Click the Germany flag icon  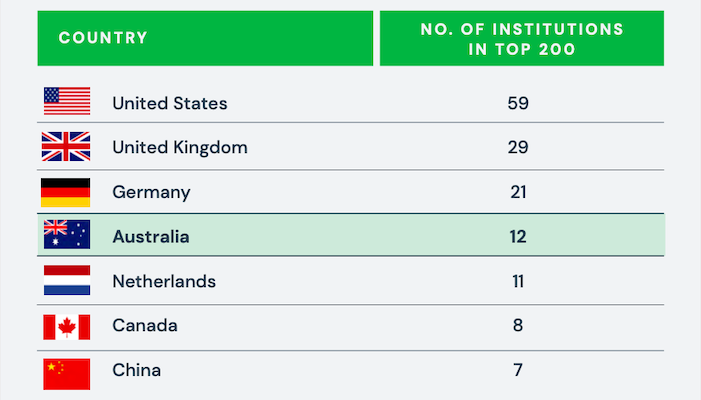click(x=66, y=192)
